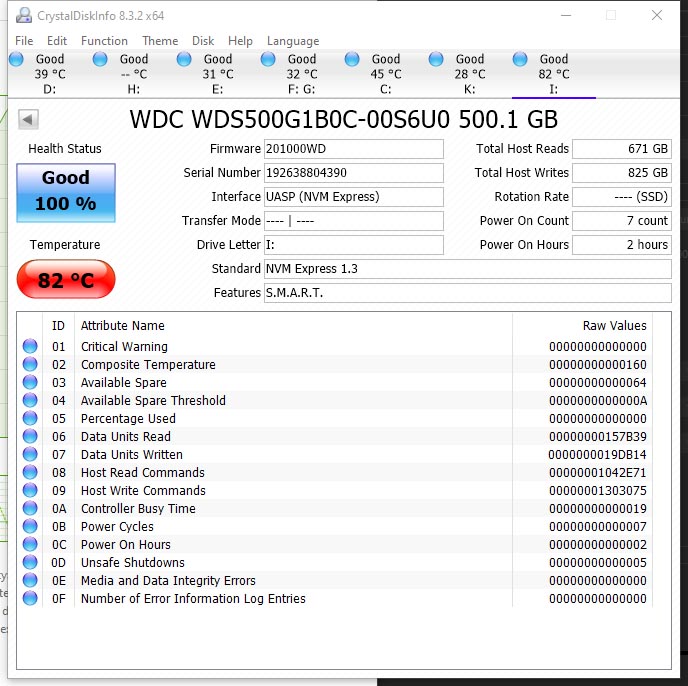Open the Theme menu

click(160, 41)
